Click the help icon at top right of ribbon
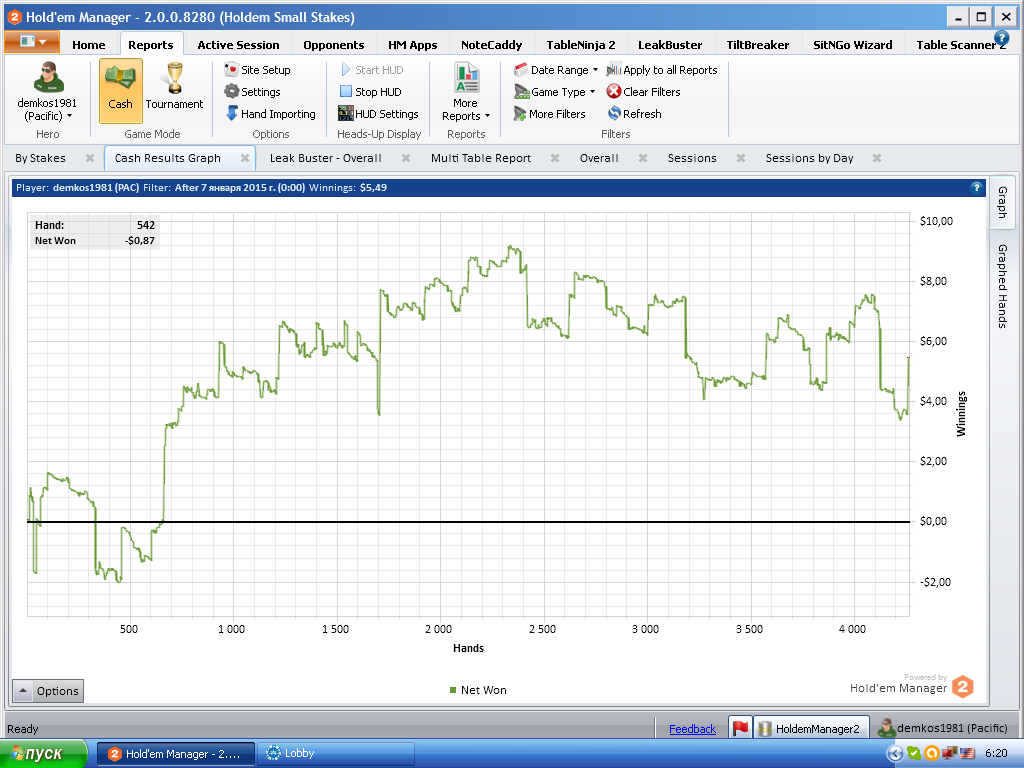 [x=1001, y=39]
